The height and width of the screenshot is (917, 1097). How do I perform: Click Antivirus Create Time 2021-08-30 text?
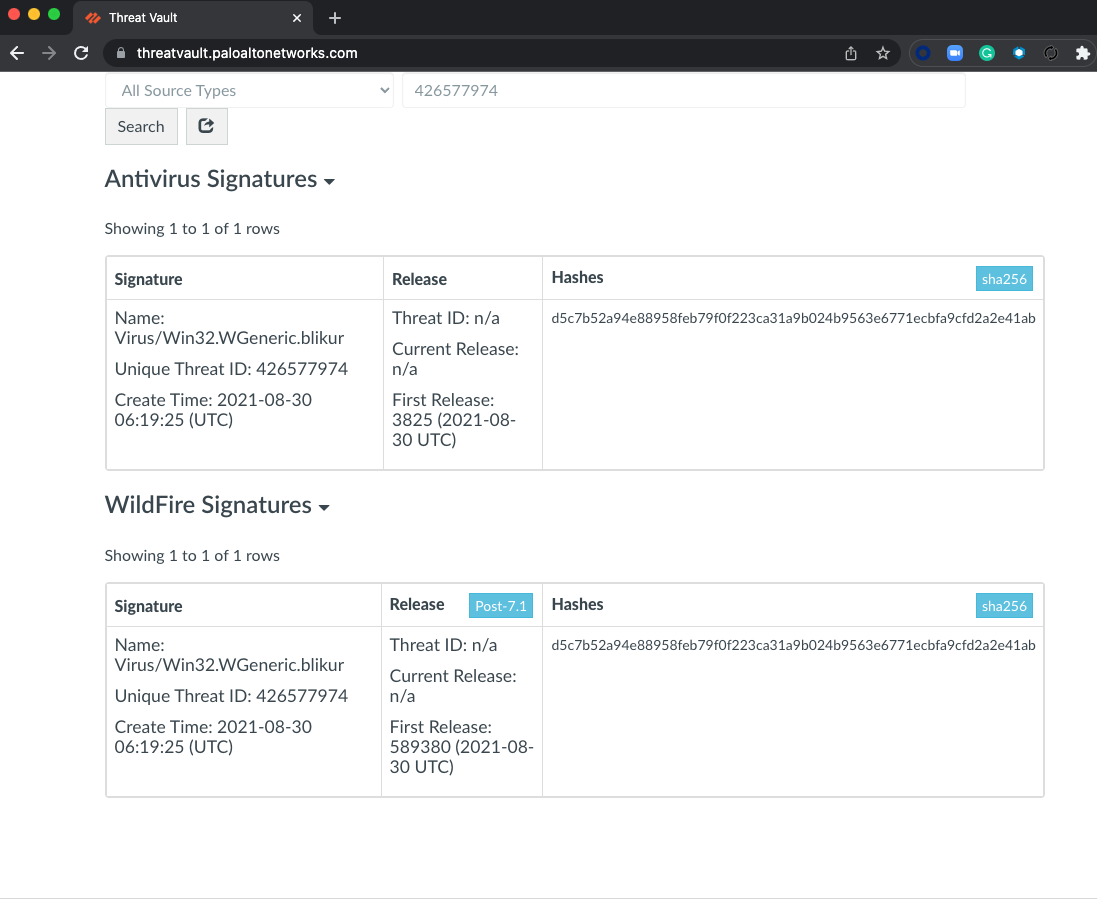click(x=213, y=410)
